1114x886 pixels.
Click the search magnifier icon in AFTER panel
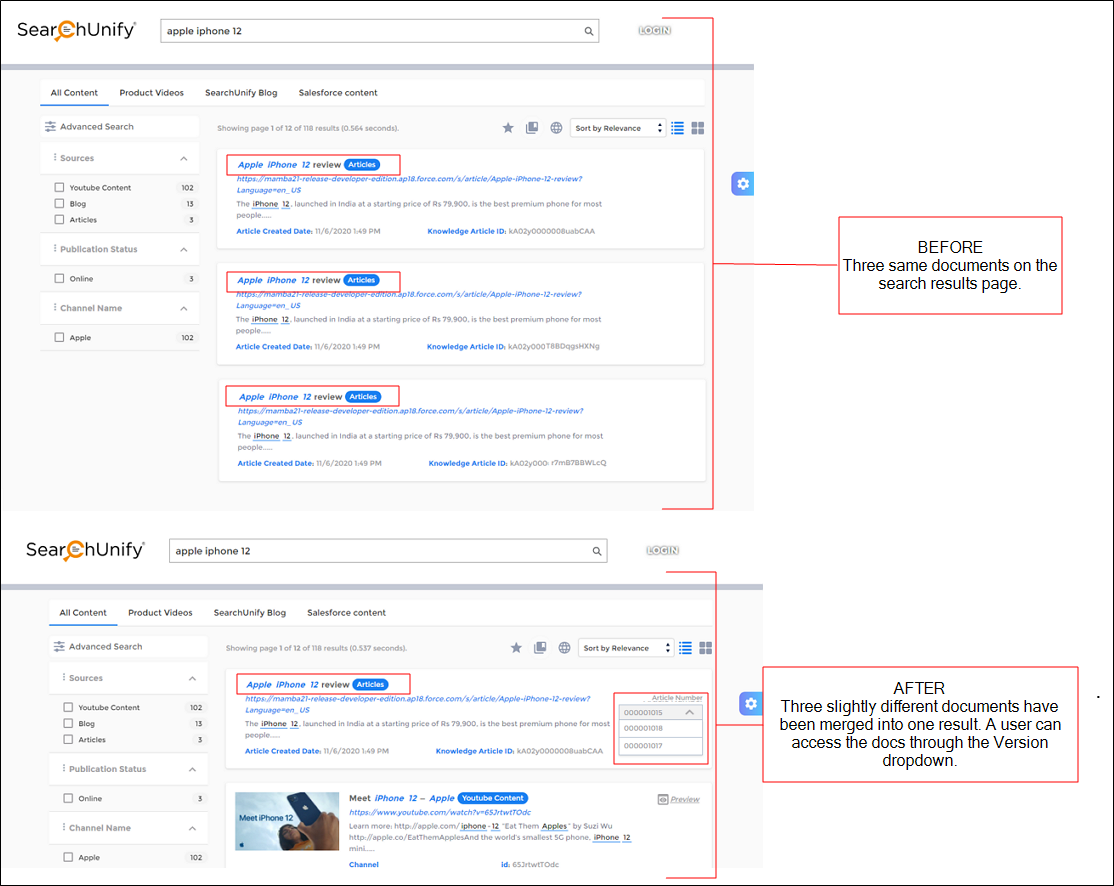coord(597,551)
